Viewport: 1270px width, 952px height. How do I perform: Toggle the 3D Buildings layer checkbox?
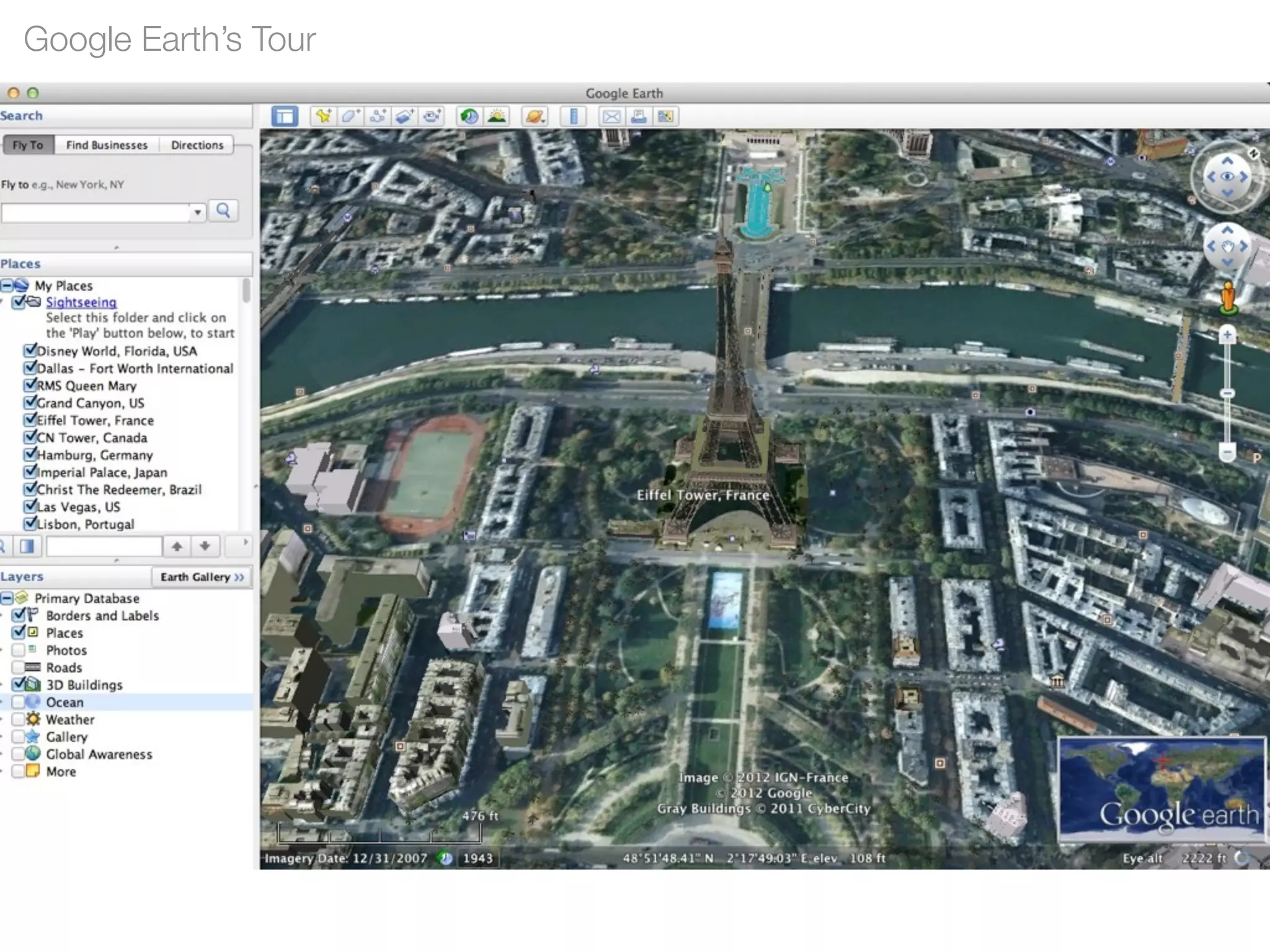[19, 684]
